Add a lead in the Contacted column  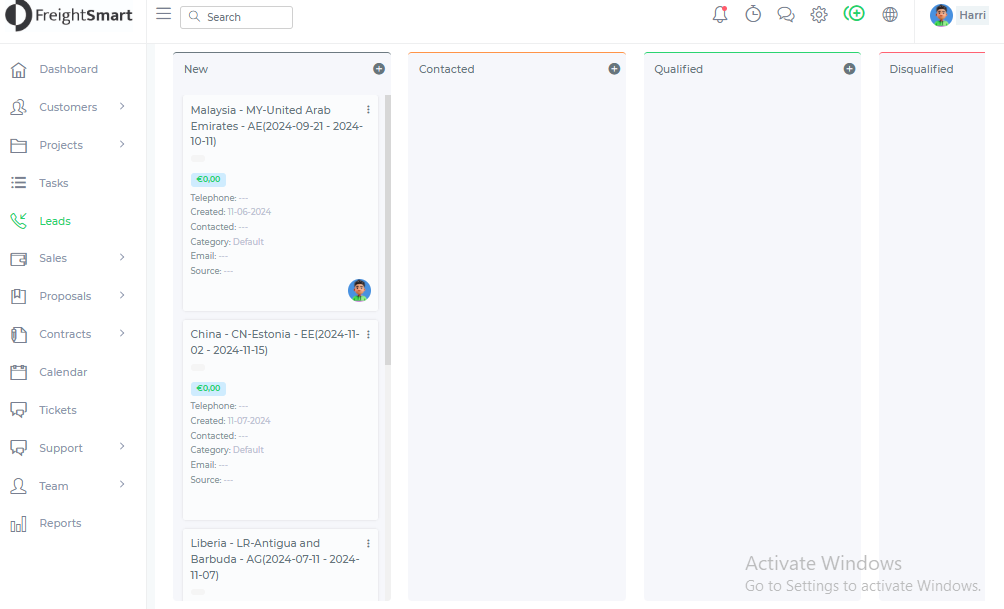(614, 69)
